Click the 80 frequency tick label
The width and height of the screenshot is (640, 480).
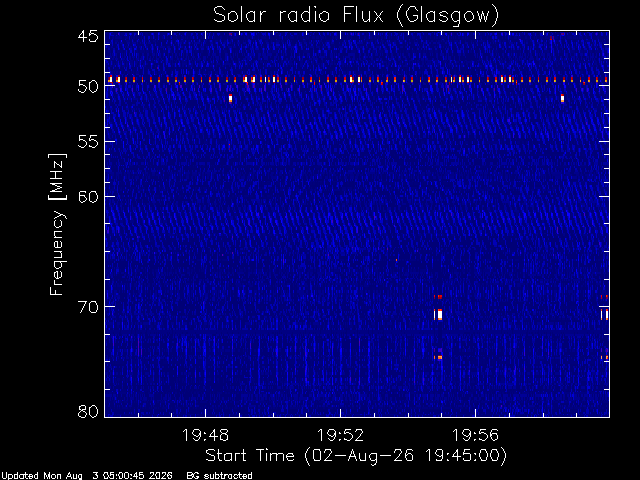pyautogui.click(x=88, y=411)
